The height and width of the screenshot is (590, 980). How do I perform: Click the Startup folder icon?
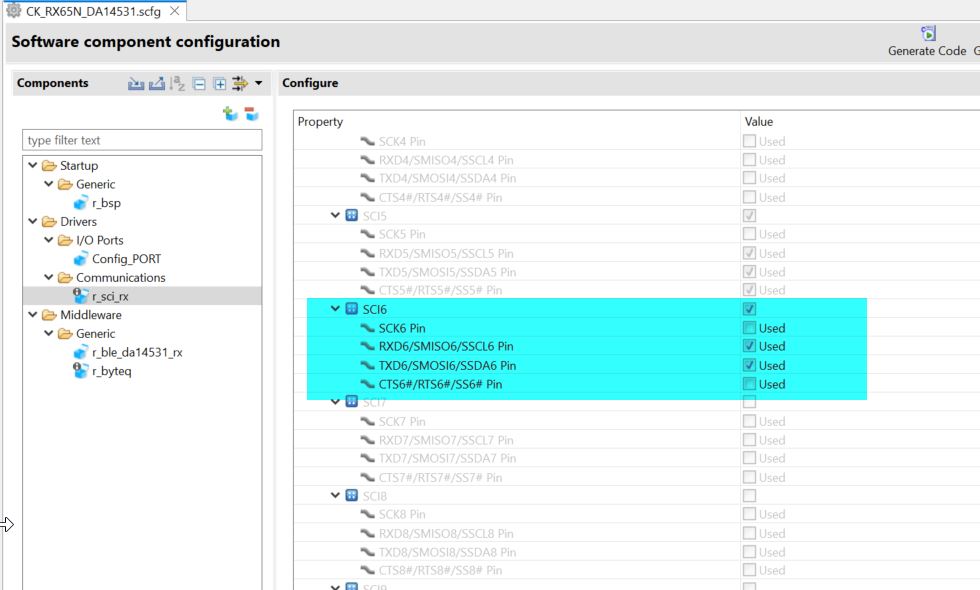(x=49, y=166)
